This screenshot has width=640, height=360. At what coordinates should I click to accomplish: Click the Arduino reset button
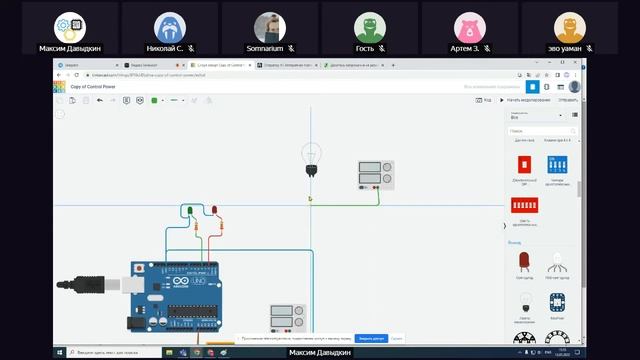click(139, 269)
